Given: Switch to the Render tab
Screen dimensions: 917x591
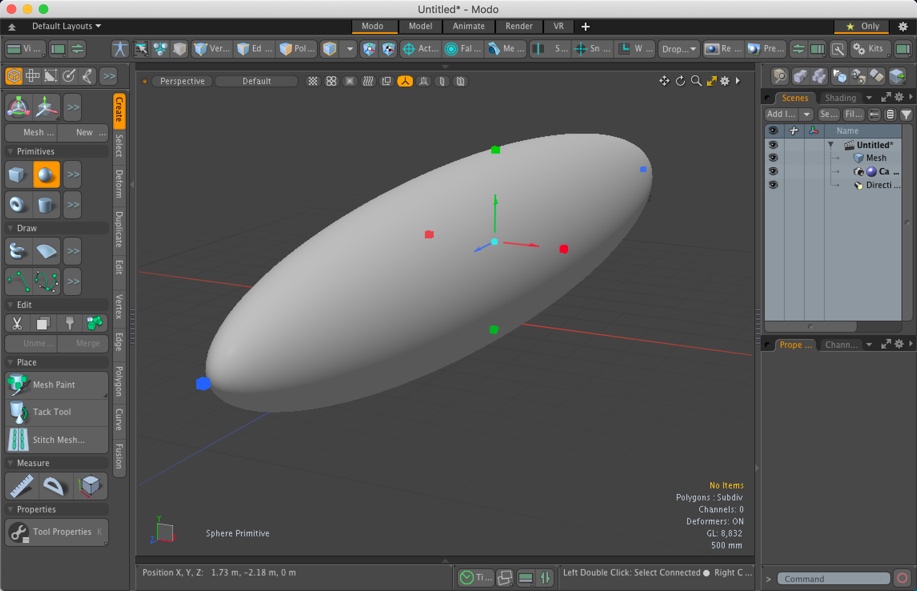Looking at the screenshot, I should click(x=518, y=27).
